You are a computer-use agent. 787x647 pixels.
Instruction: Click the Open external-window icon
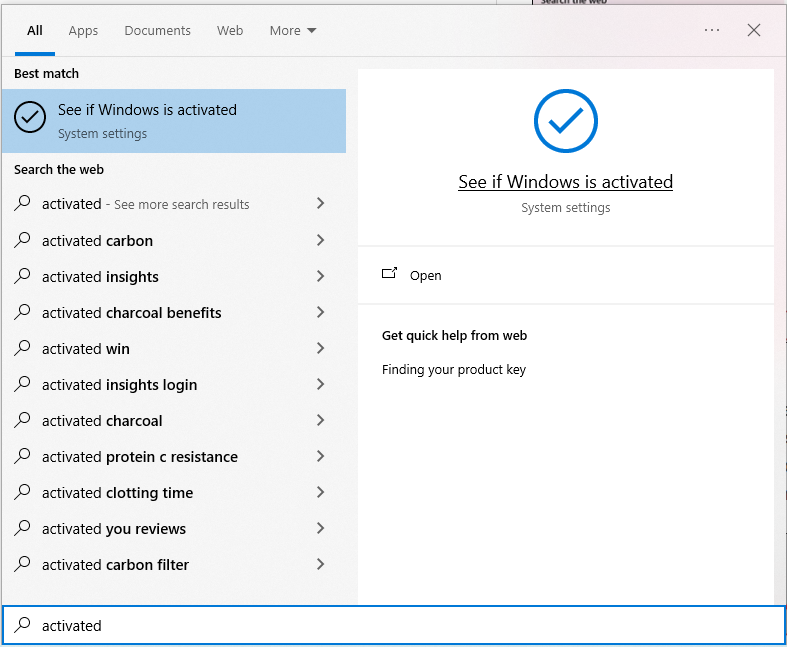point(390,274)
